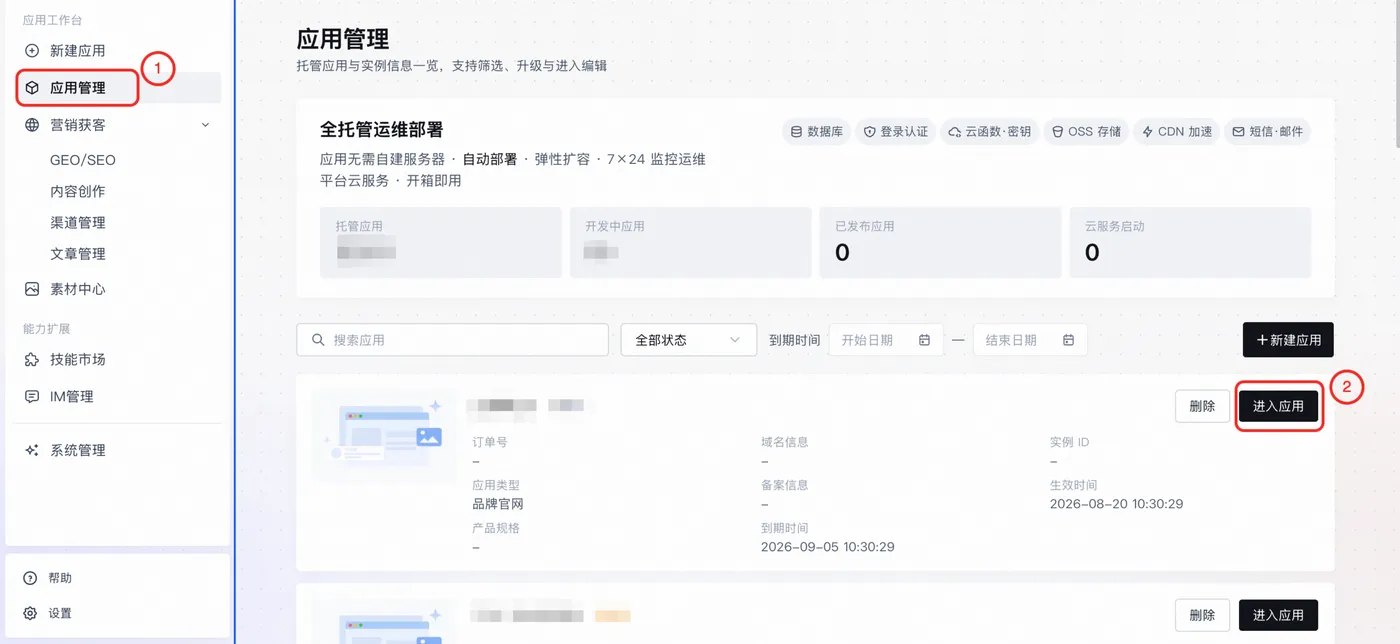Click the 云服务启动 stat card

click(x=1190, y=242)
